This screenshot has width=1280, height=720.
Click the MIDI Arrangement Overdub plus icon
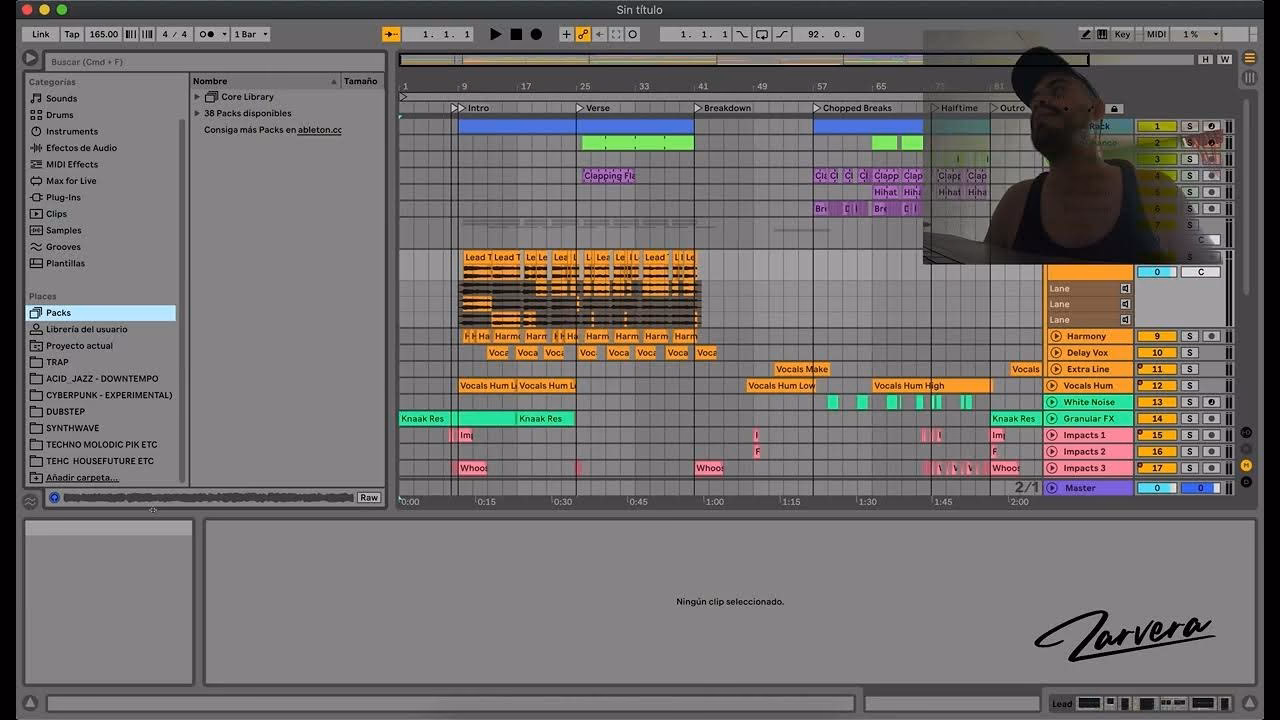pyautogui.click(x=566, y=33)
